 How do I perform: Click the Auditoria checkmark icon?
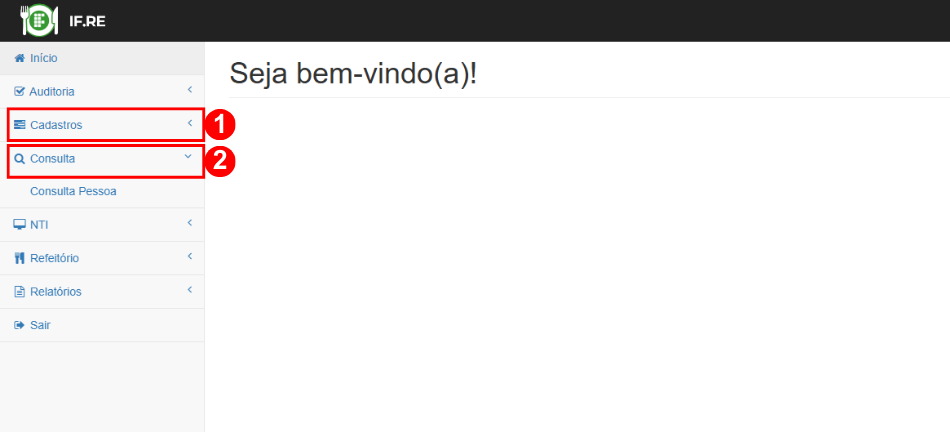click(19, 92)
